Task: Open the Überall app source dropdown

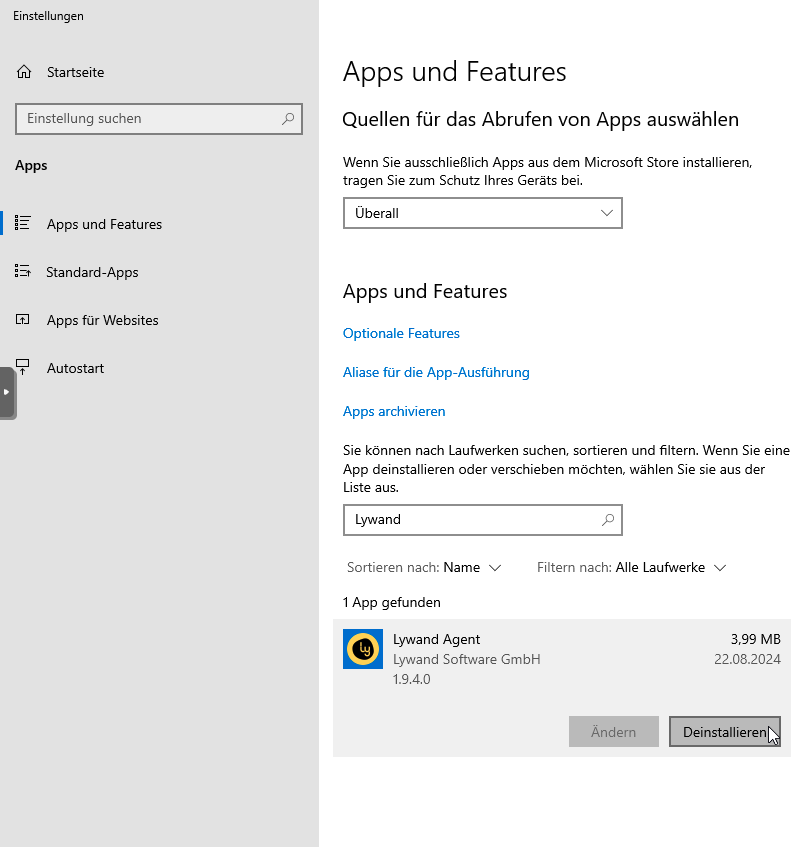Action: point(483,213)
